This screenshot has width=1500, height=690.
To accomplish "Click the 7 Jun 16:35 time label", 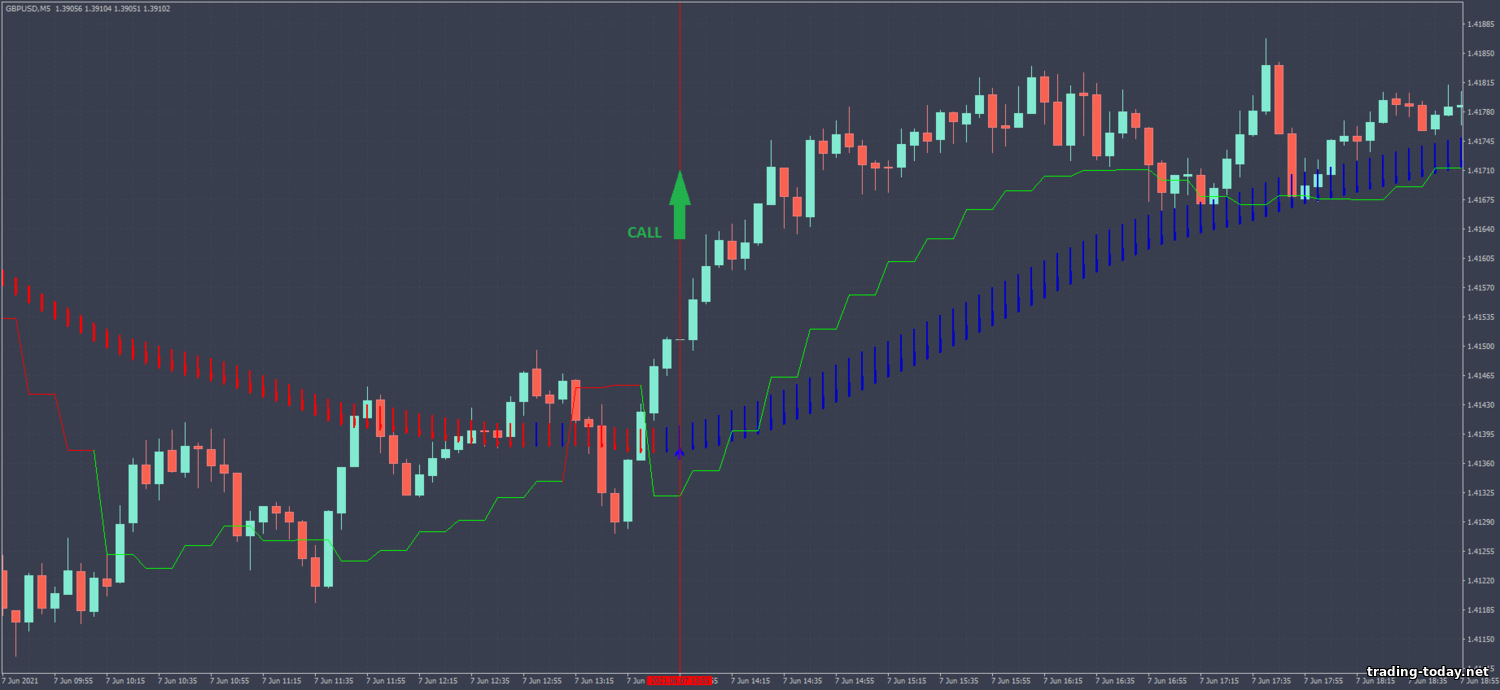I will click(1114, 681).
